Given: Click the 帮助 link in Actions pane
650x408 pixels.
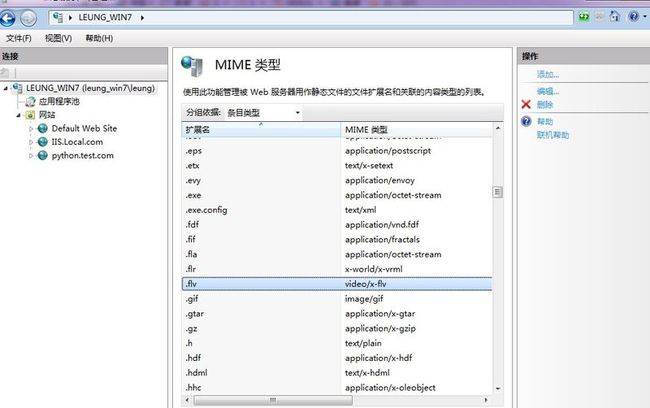Looking at the screenshot, I should click(x=545, y=121).
